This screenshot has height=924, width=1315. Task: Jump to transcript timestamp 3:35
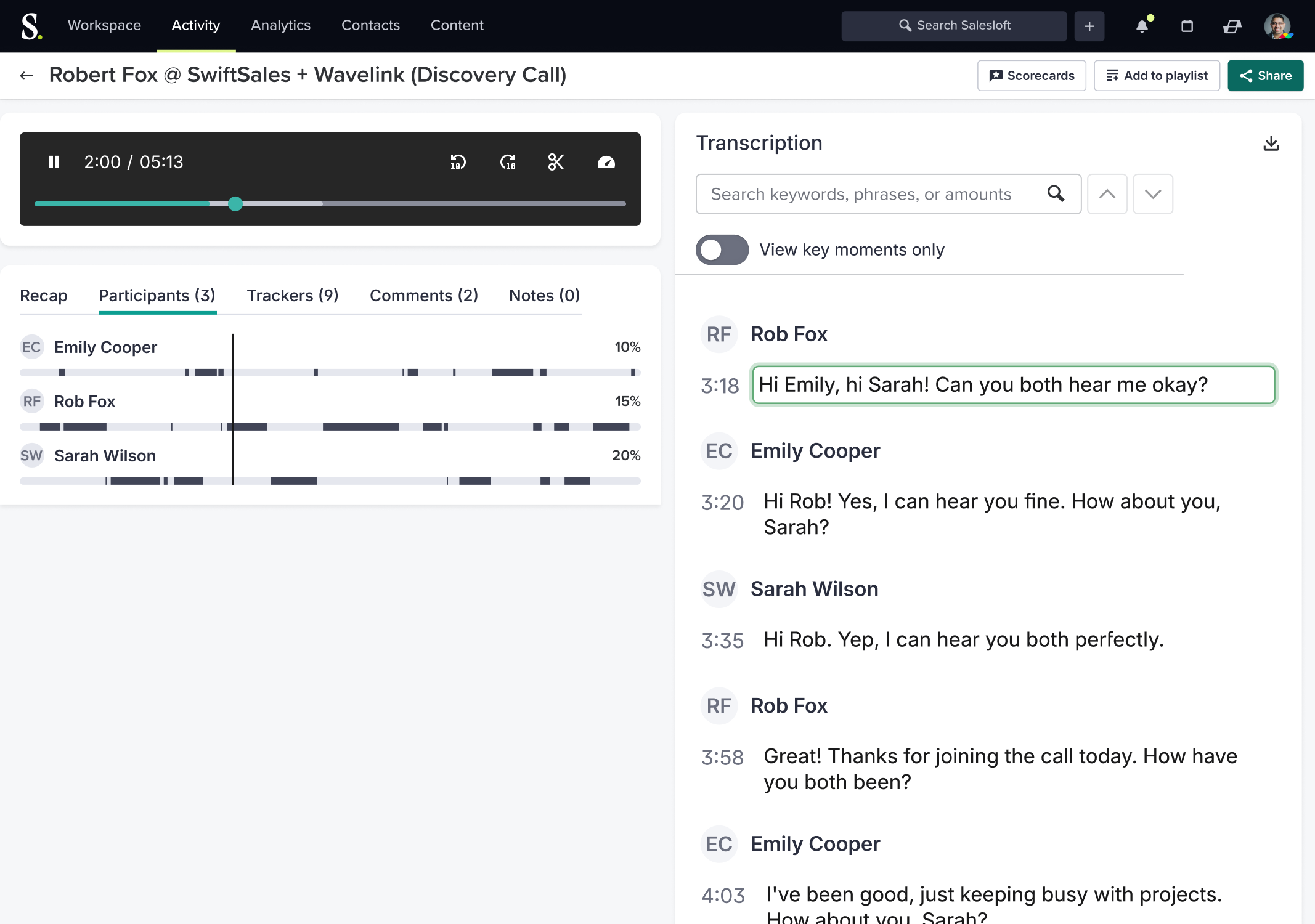click(722, 641)
